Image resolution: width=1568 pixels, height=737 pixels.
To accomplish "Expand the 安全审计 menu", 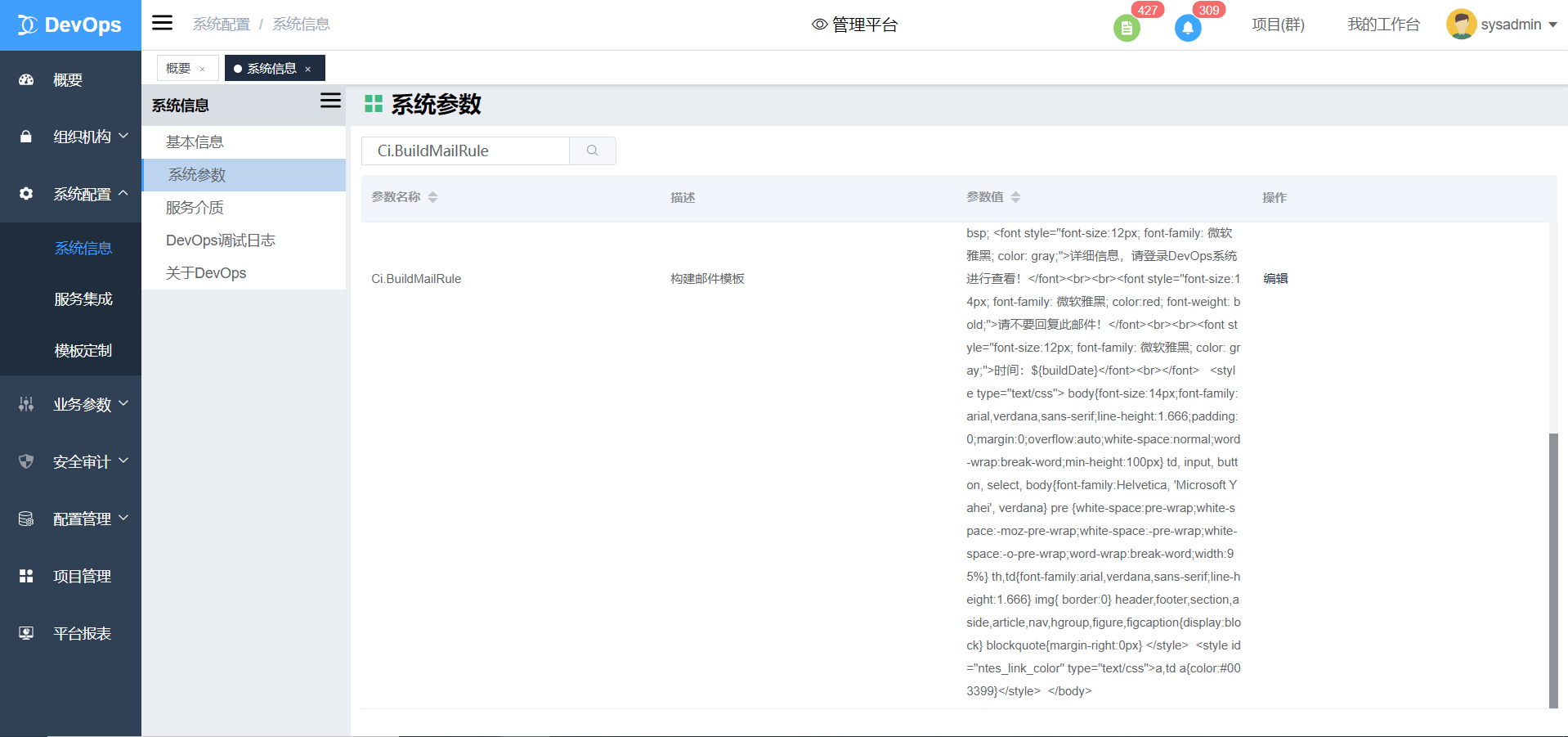I will point(70,461).
